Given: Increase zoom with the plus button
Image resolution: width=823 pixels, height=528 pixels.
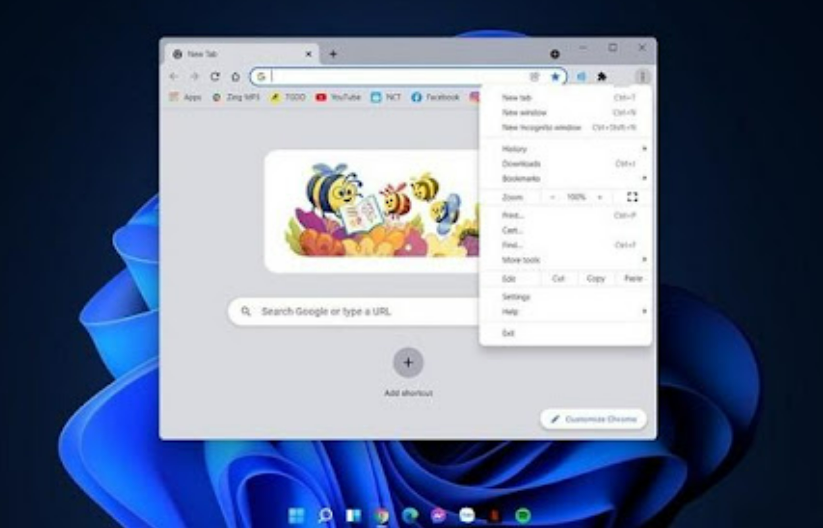Looking at the screenshot, I should (x=600, y=197).
